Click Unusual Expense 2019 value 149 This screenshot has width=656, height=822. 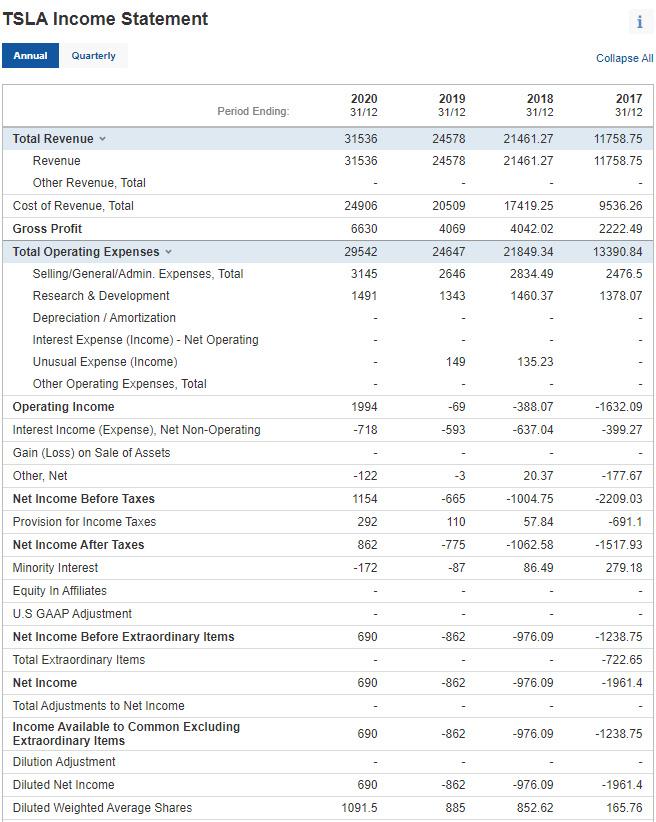tap(456, 362)
